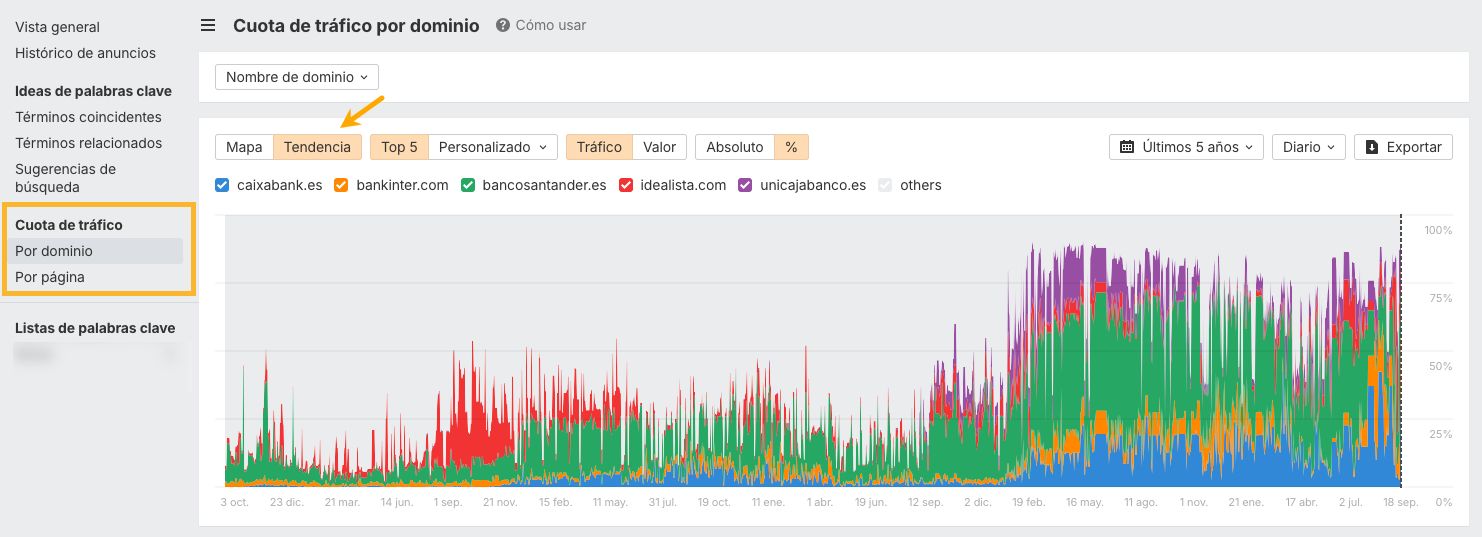The width and height of the screenshot is (1482, 537).
Task: Switch to the Mapa view tab
Action: pyautogui.click(x=244, y=147)
